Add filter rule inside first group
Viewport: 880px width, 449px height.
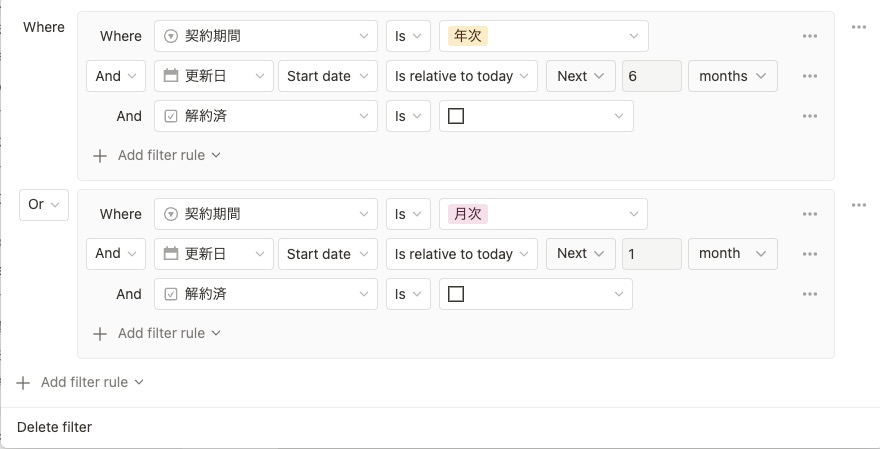[x=156, y=155]
